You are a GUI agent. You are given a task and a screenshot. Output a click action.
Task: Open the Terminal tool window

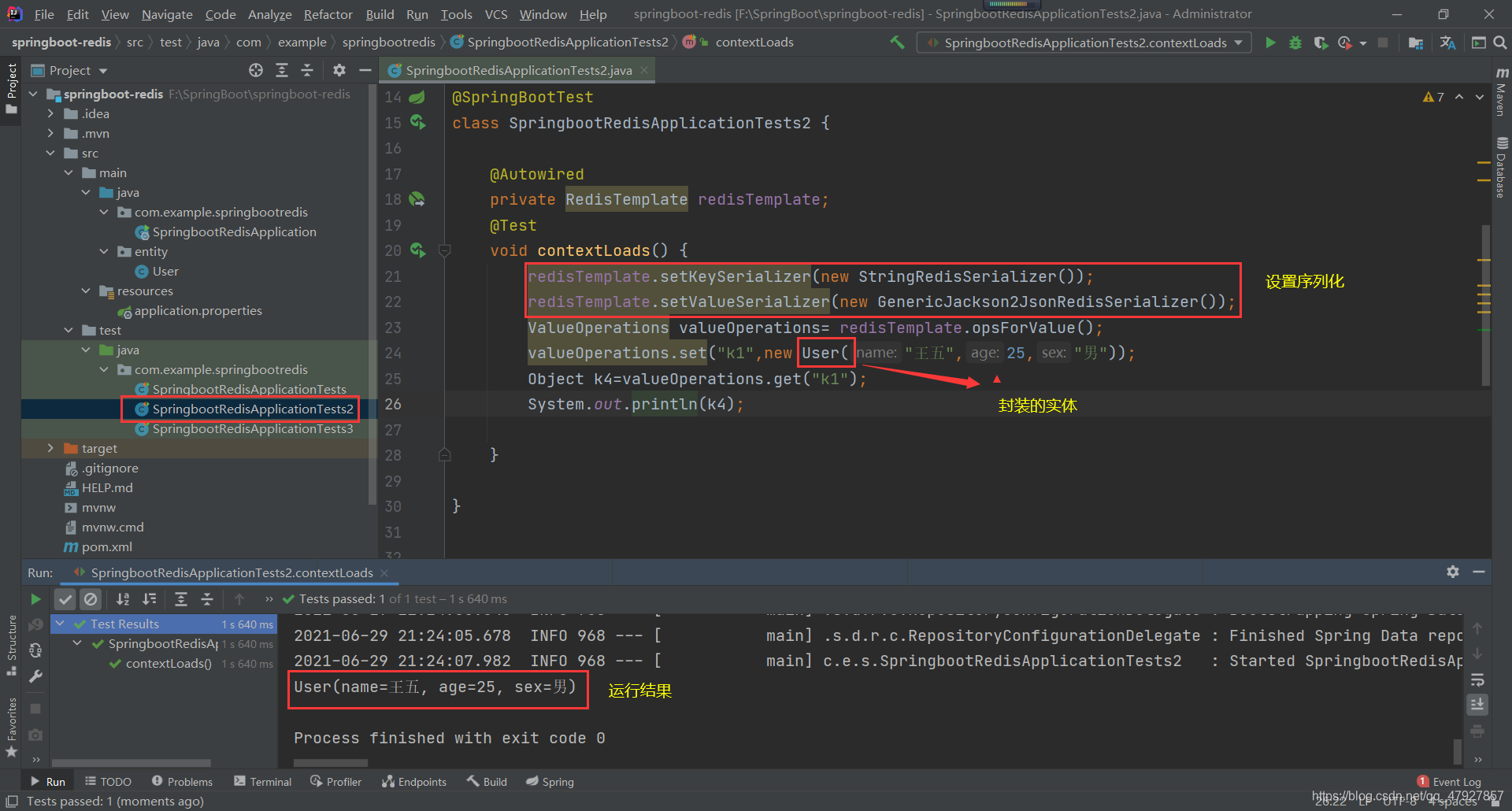(x=262, y=781)
